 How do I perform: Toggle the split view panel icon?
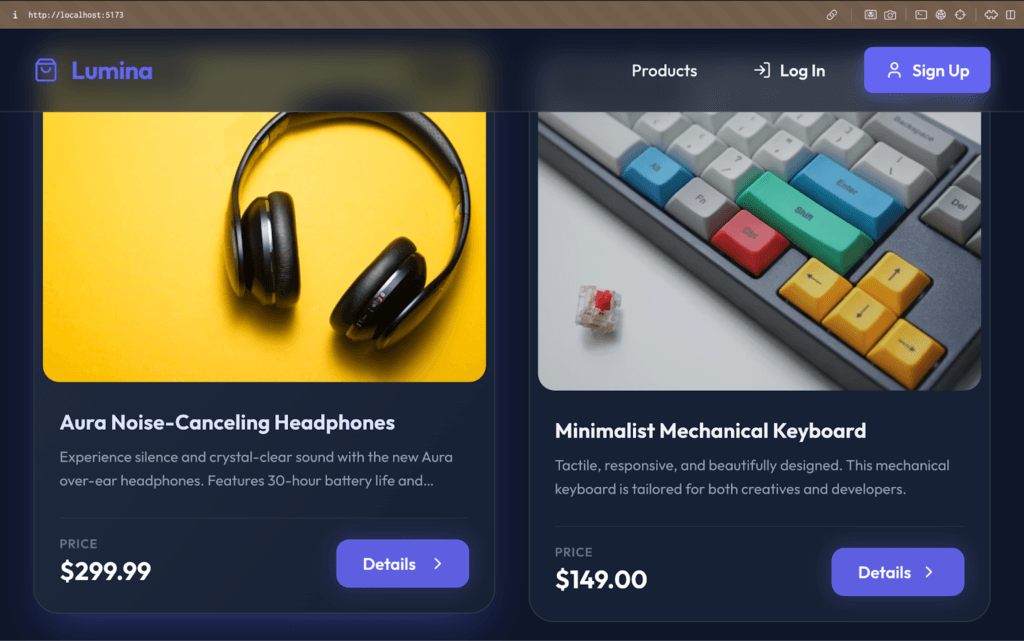click(x=1010, y=14)
